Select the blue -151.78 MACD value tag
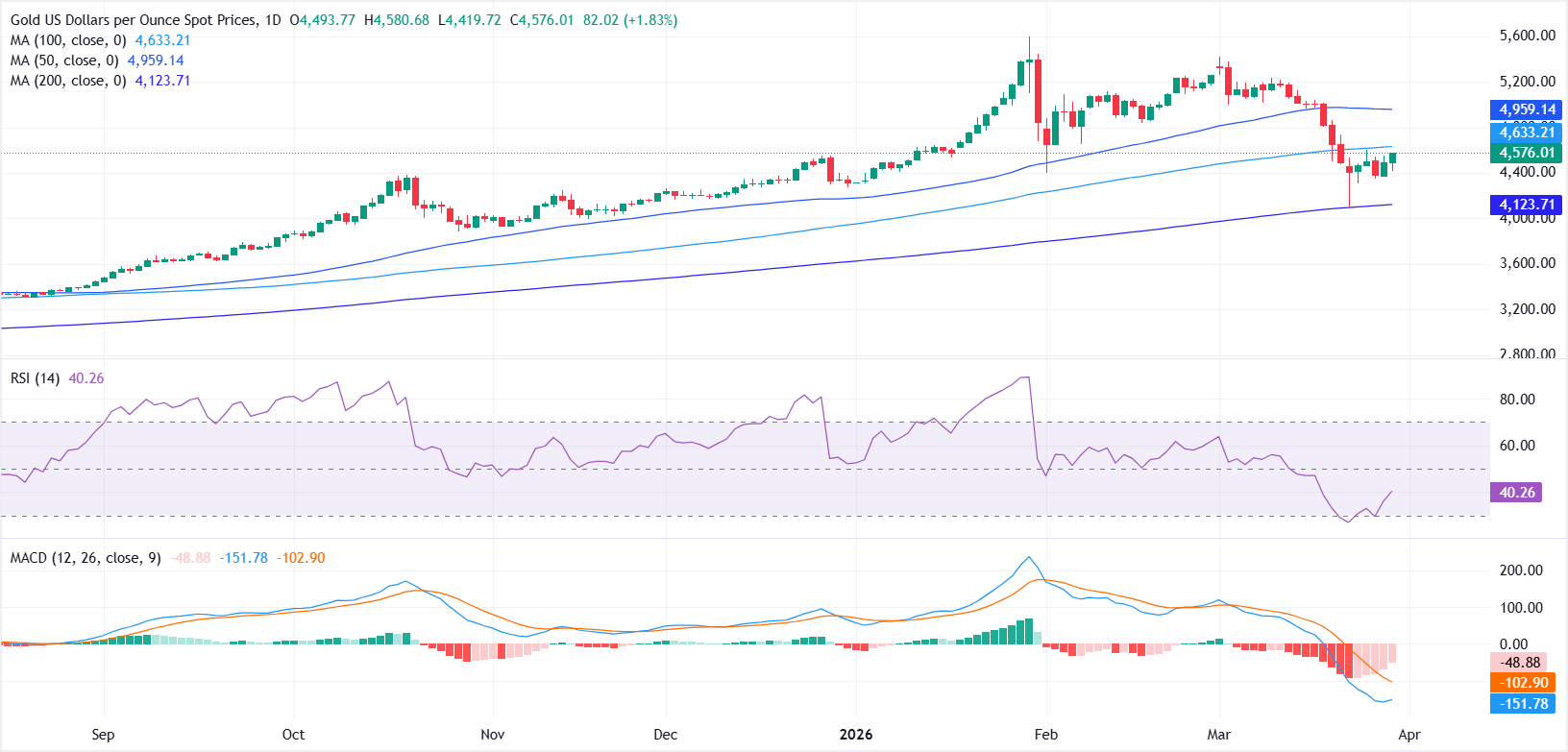 tap(1523, 704)
